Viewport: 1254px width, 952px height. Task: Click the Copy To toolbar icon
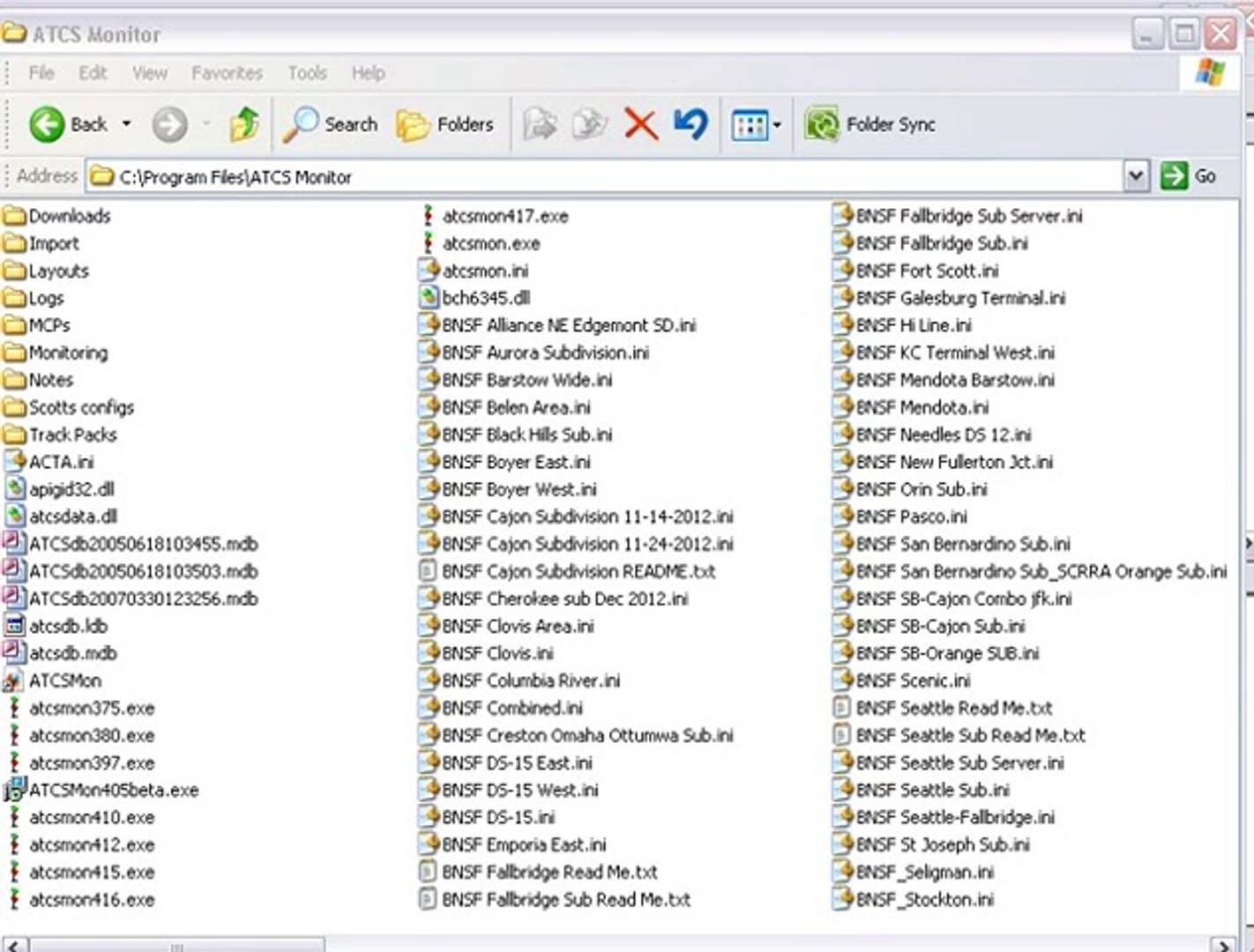[590, 124]
